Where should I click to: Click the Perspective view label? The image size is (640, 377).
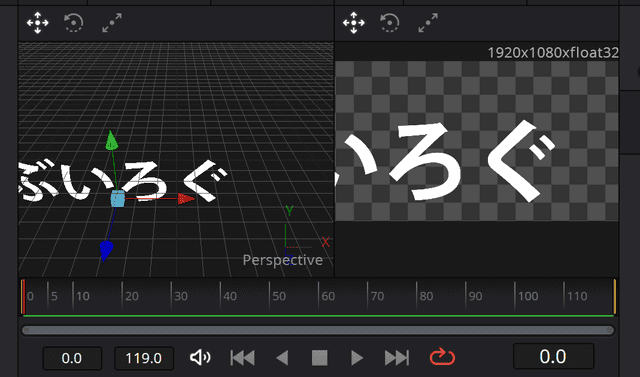coord(282,260)
